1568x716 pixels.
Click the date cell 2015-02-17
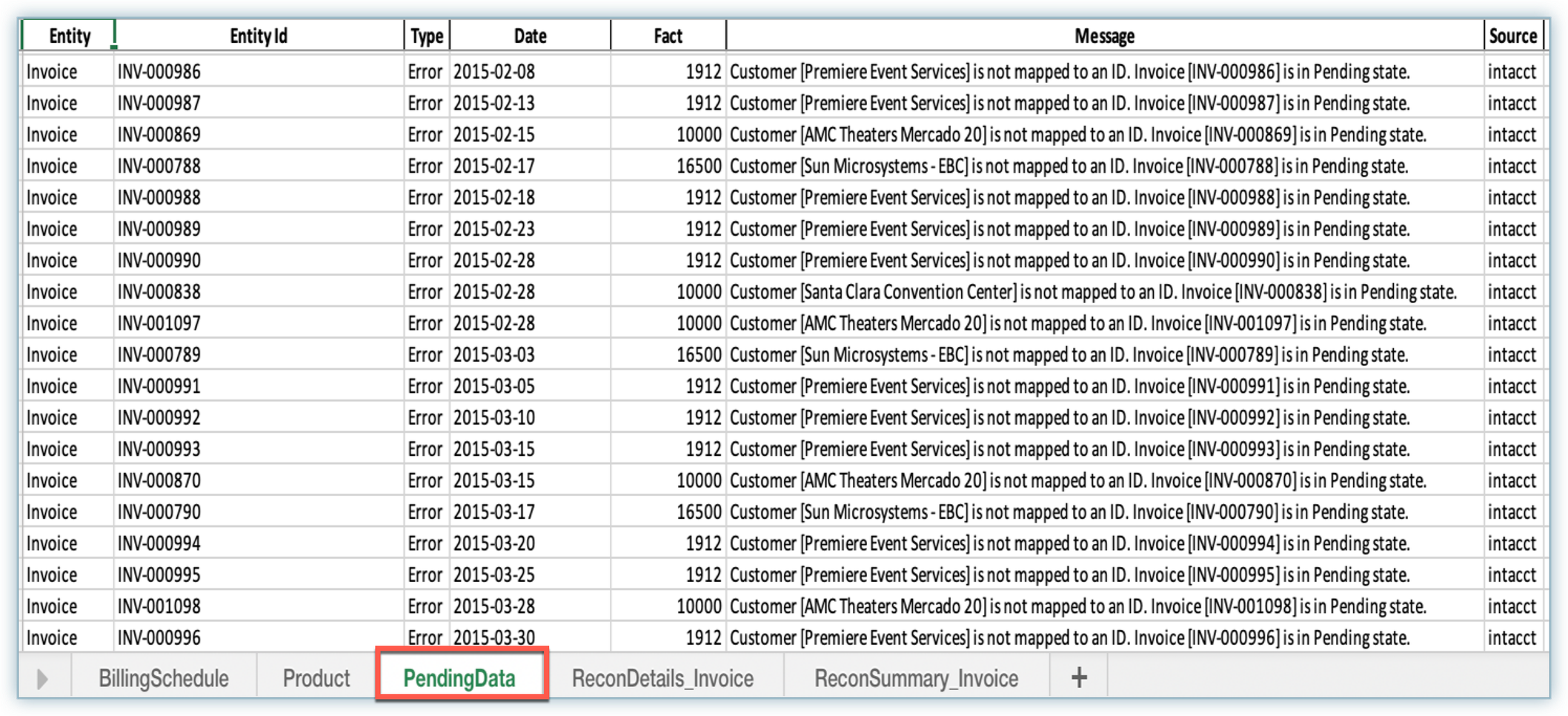494,166
